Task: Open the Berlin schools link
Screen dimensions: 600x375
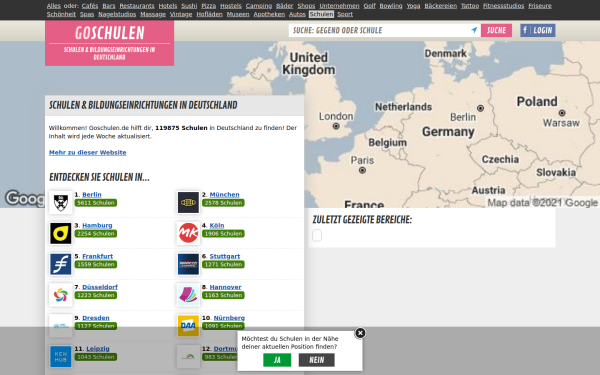Action: pos(92,194)
